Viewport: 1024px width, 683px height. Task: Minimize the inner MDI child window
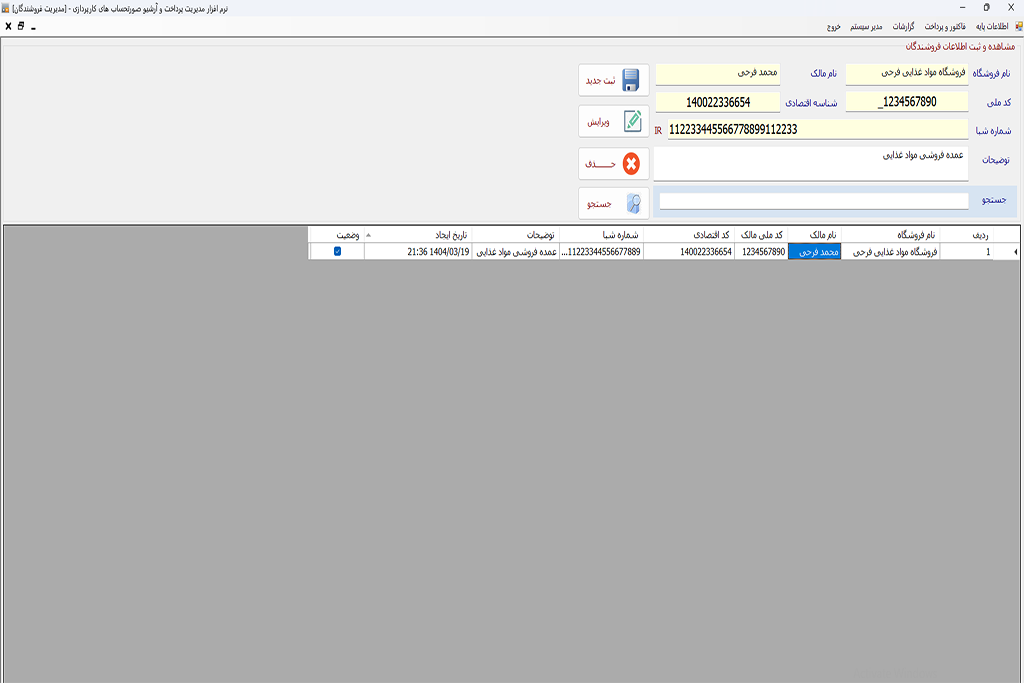pyautogui.click(x=33, y=27)
